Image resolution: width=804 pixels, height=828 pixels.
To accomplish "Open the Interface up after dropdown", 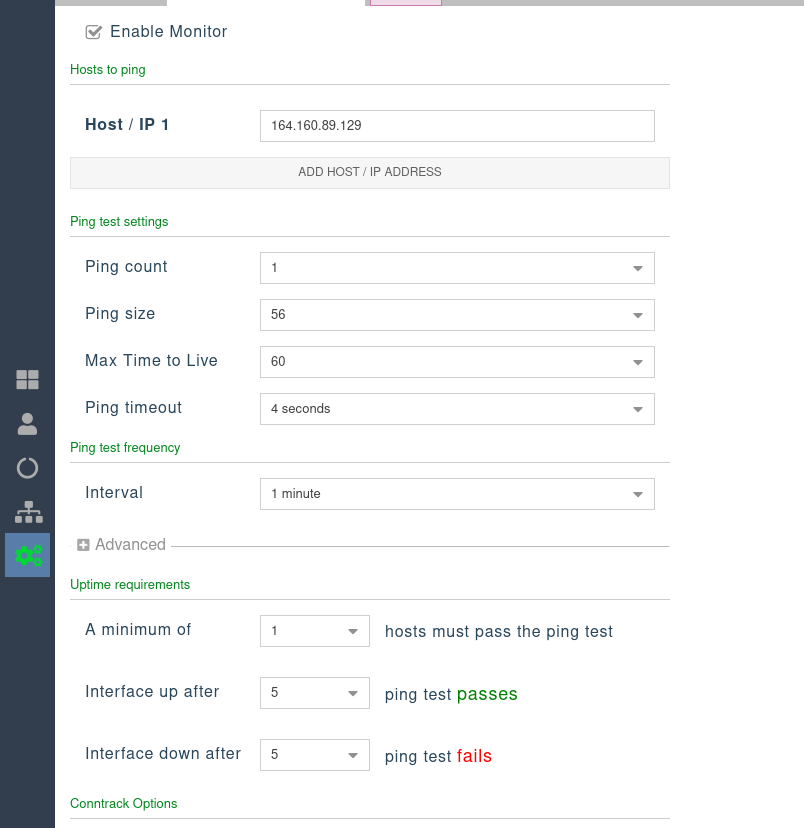I will click(x=314, y=694).
